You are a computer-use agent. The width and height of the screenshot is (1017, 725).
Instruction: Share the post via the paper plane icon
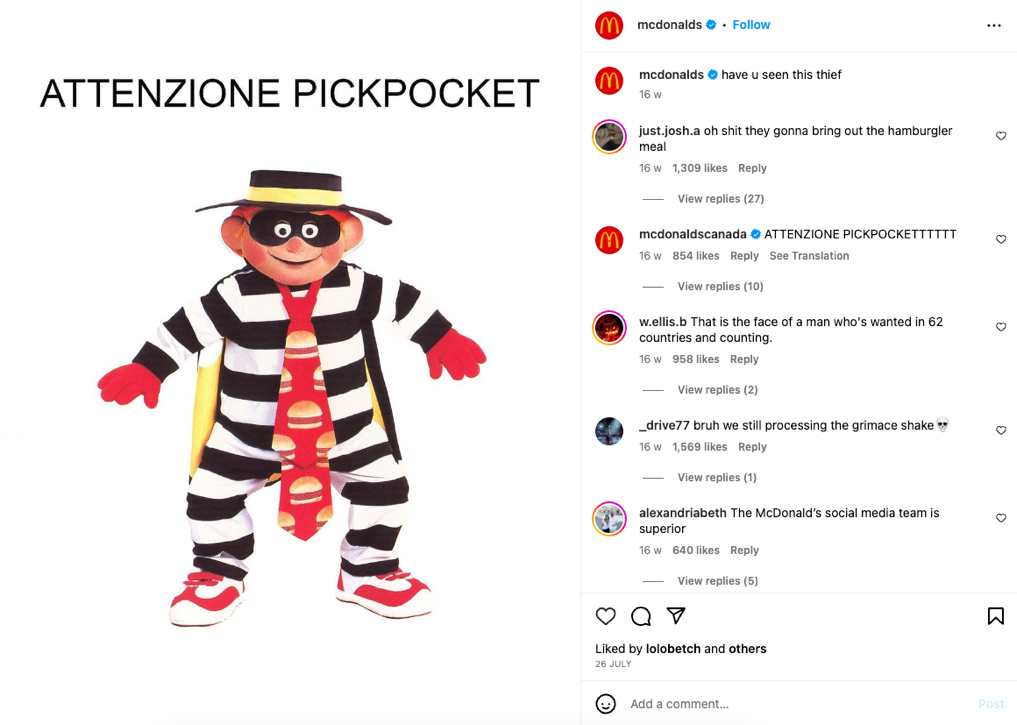676,615
